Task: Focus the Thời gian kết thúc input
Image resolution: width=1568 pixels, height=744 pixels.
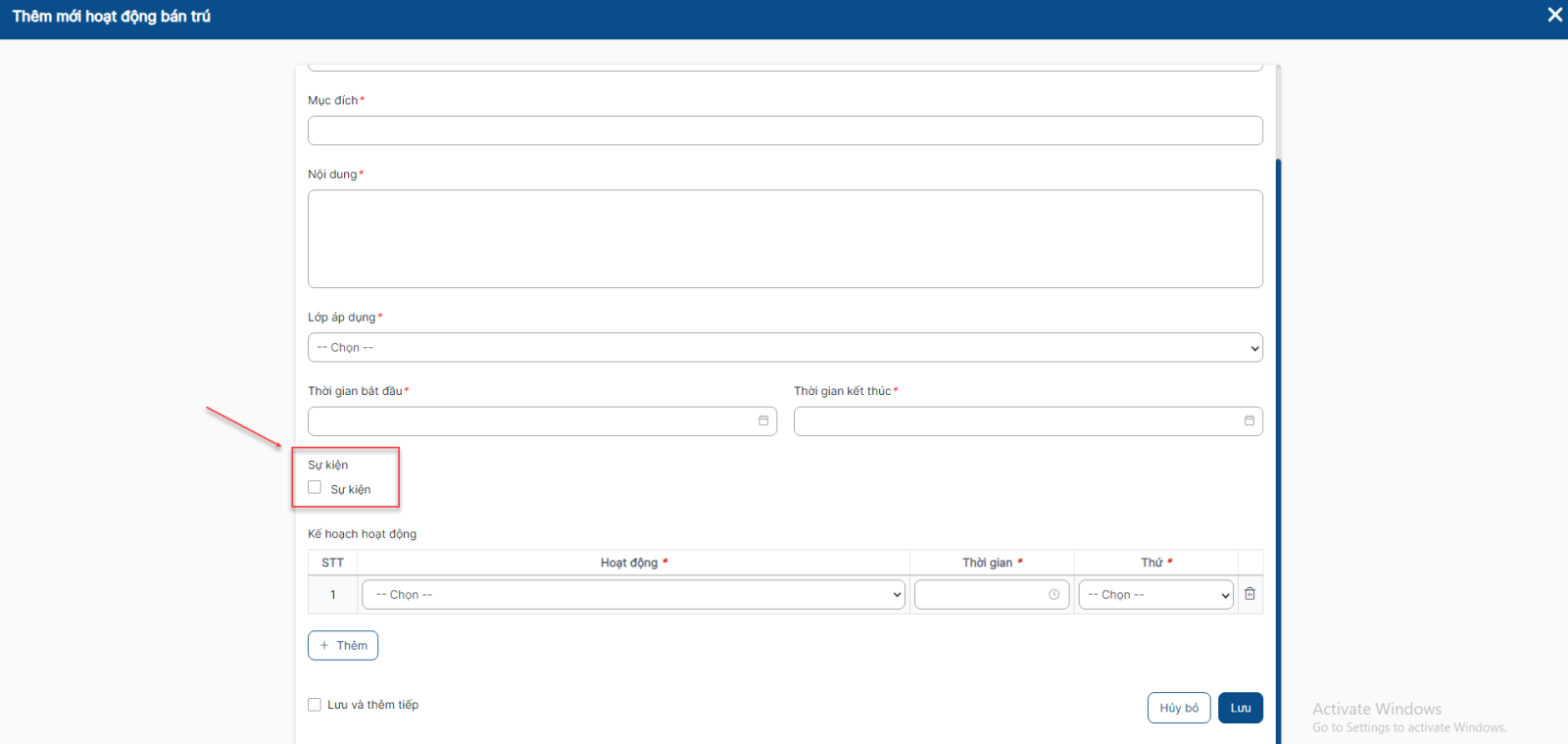Action: tap(1014, 422)
